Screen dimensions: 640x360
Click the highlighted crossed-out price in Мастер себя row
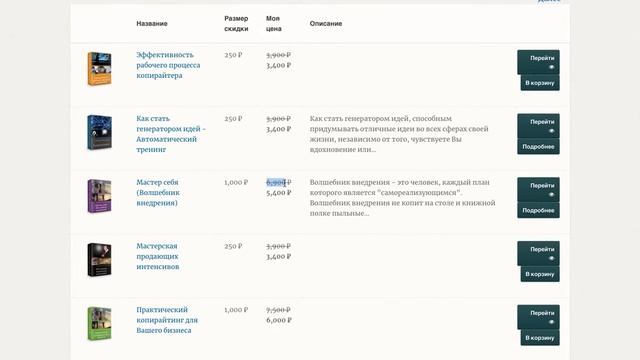pyautogui.click(x=278, y=182)
